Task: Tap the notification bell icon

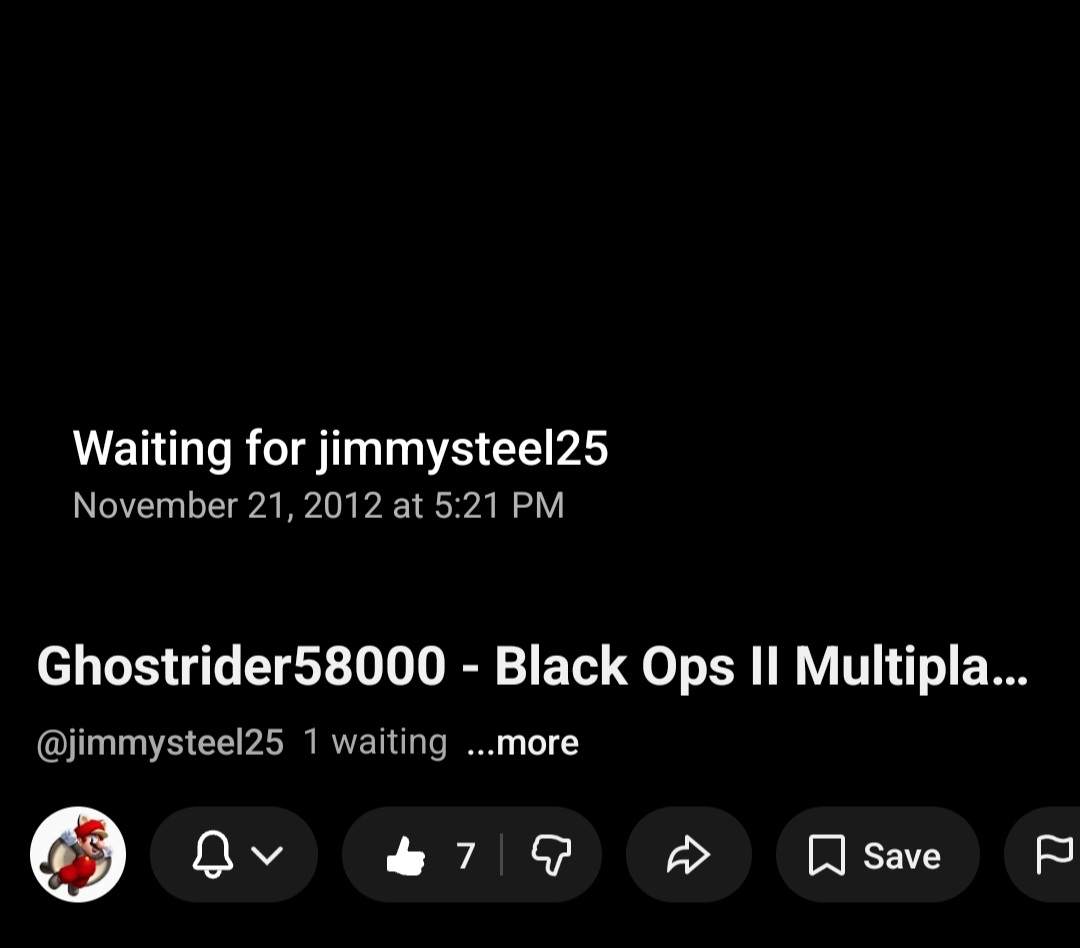Action: click(212, 854)
